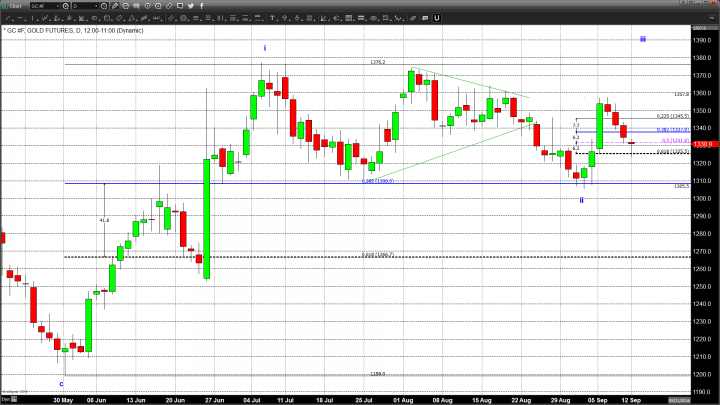This screenshot has width=720, height=405.
Task: Click the 1375.2 horizontal line label
Action: [x=377, y=62]
